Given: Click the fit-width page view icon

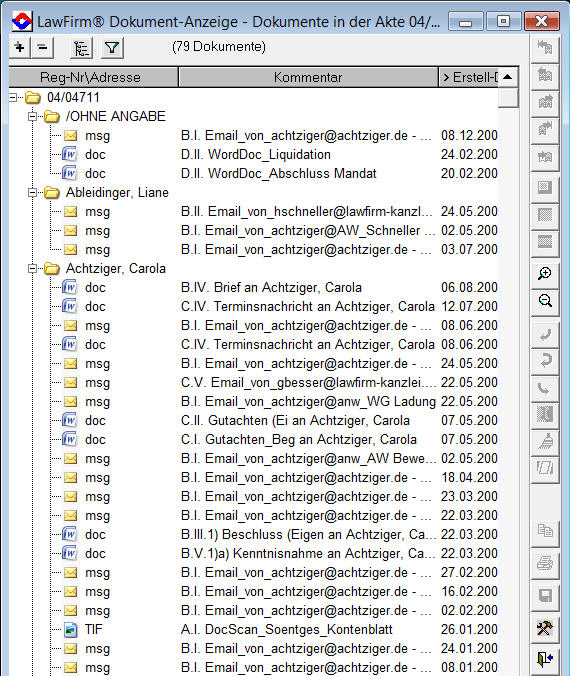Looking at the screenshot, I should tap(545, 242).
